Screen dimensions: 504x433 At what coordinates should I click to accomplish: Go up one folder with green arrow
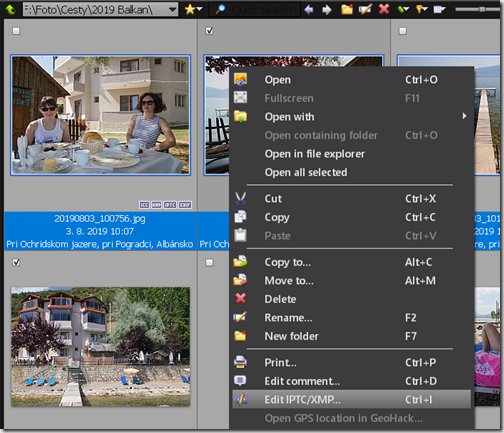click(x=10, y=9)
